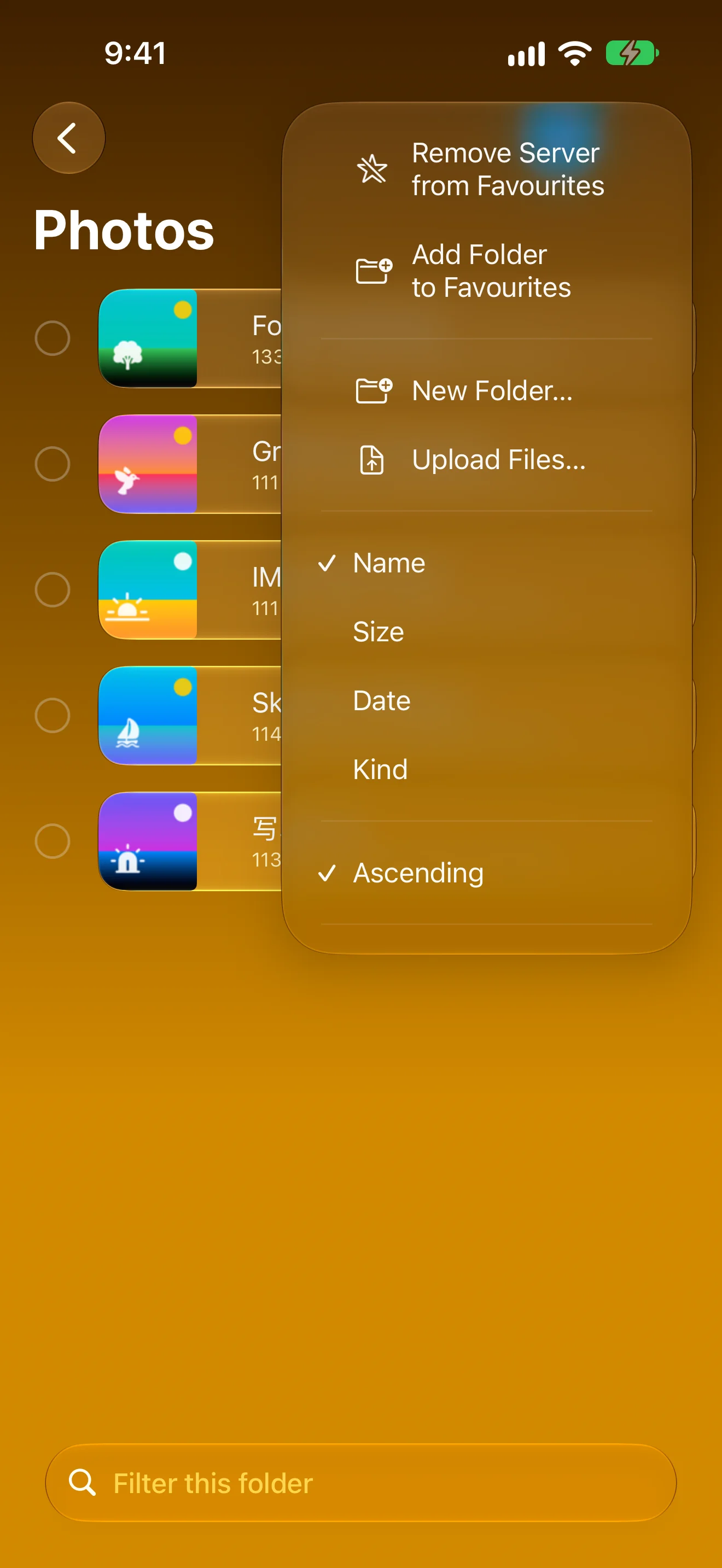
Task: Click the search magnifier icon
Action: click(82, 1482)
